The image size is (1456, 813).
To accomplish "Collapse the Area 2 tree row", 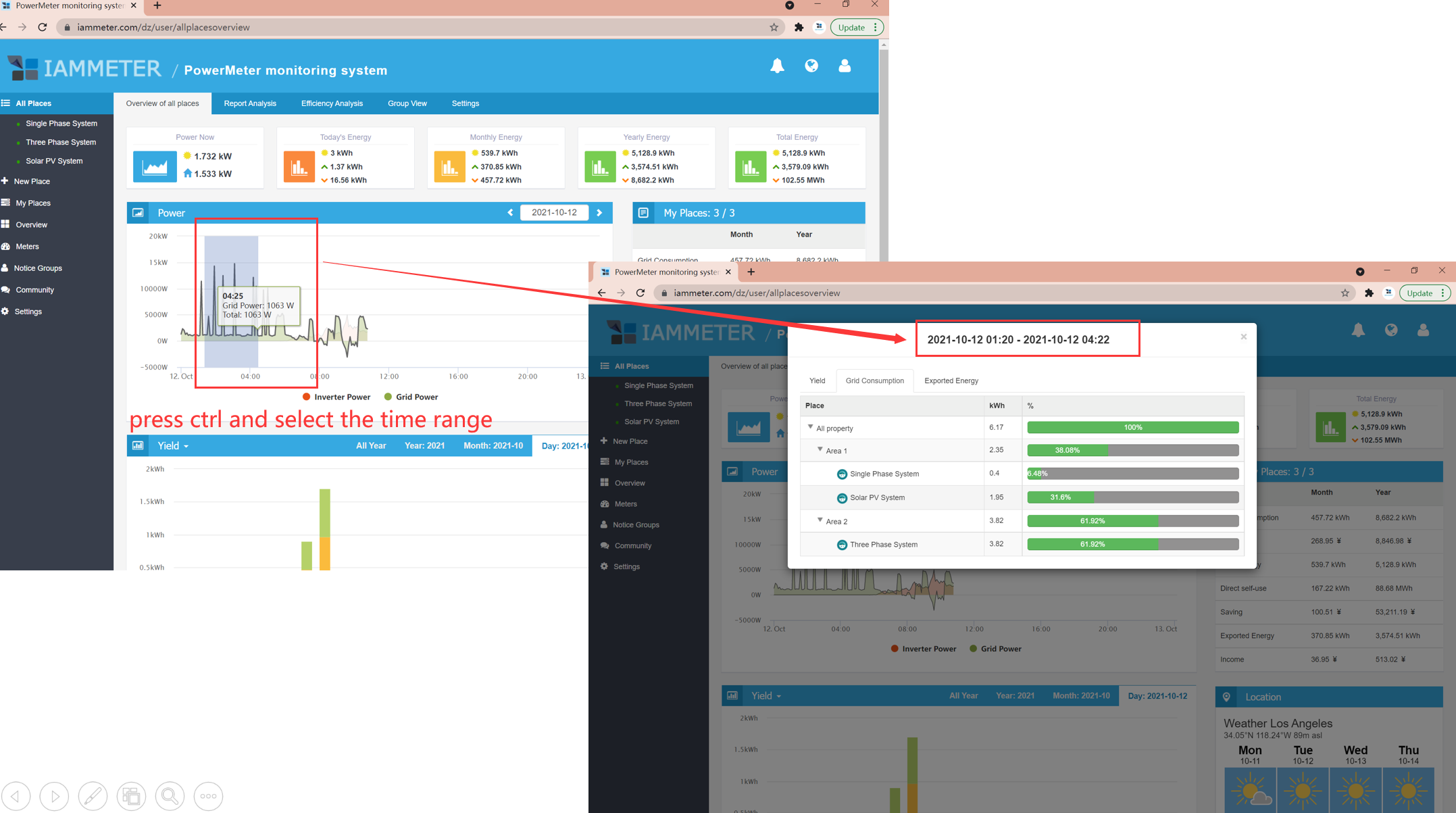I will [820, 520].
